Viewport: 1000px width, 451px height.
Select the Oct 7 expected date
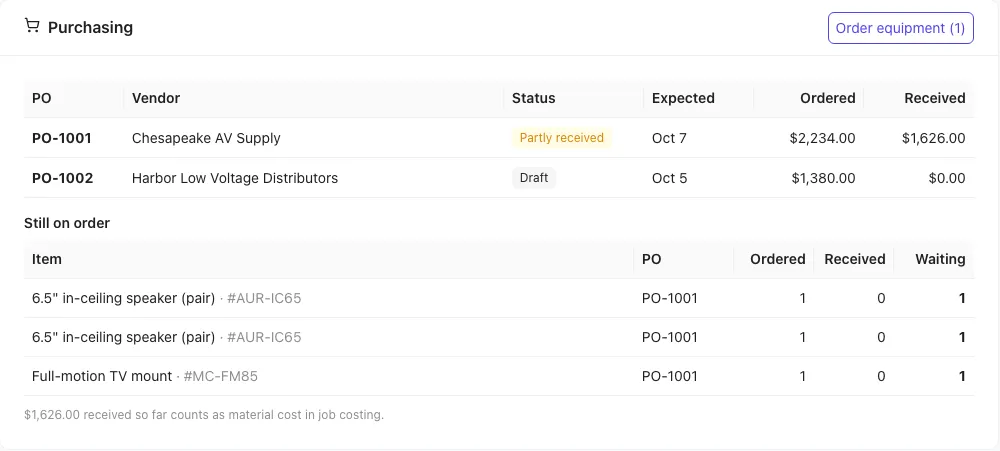[669, 138]
